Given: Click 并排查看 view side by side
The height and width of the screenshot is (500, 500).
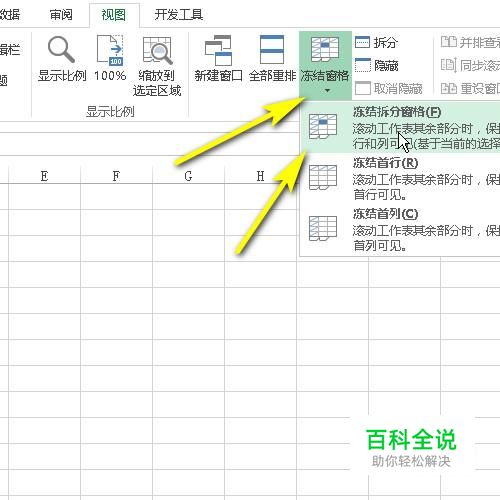Looking at the screenshot, I should [470, 43].
